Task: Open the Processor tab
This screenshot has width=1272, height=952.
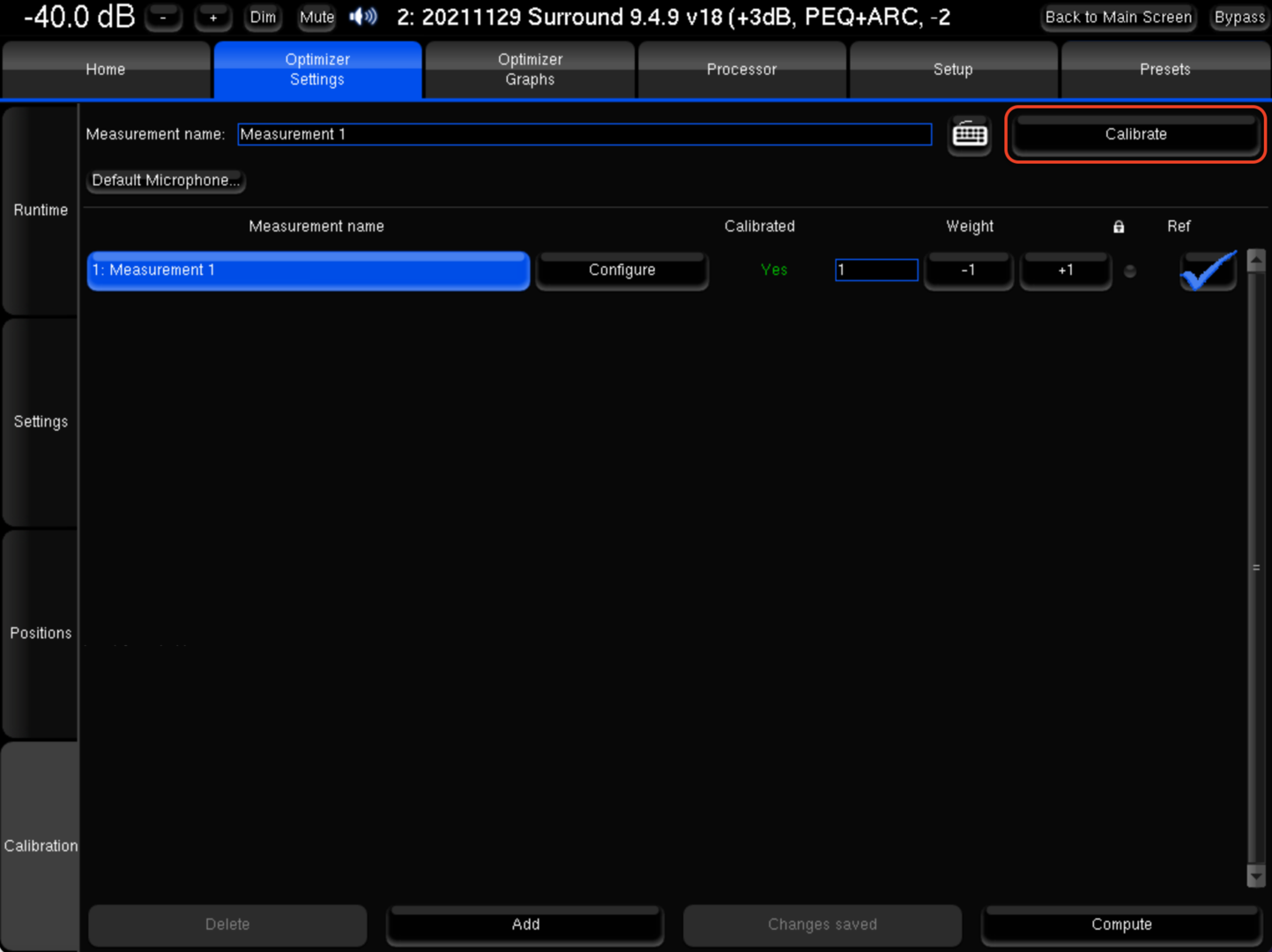Action: pyautogui.click(x=742, y=70)
